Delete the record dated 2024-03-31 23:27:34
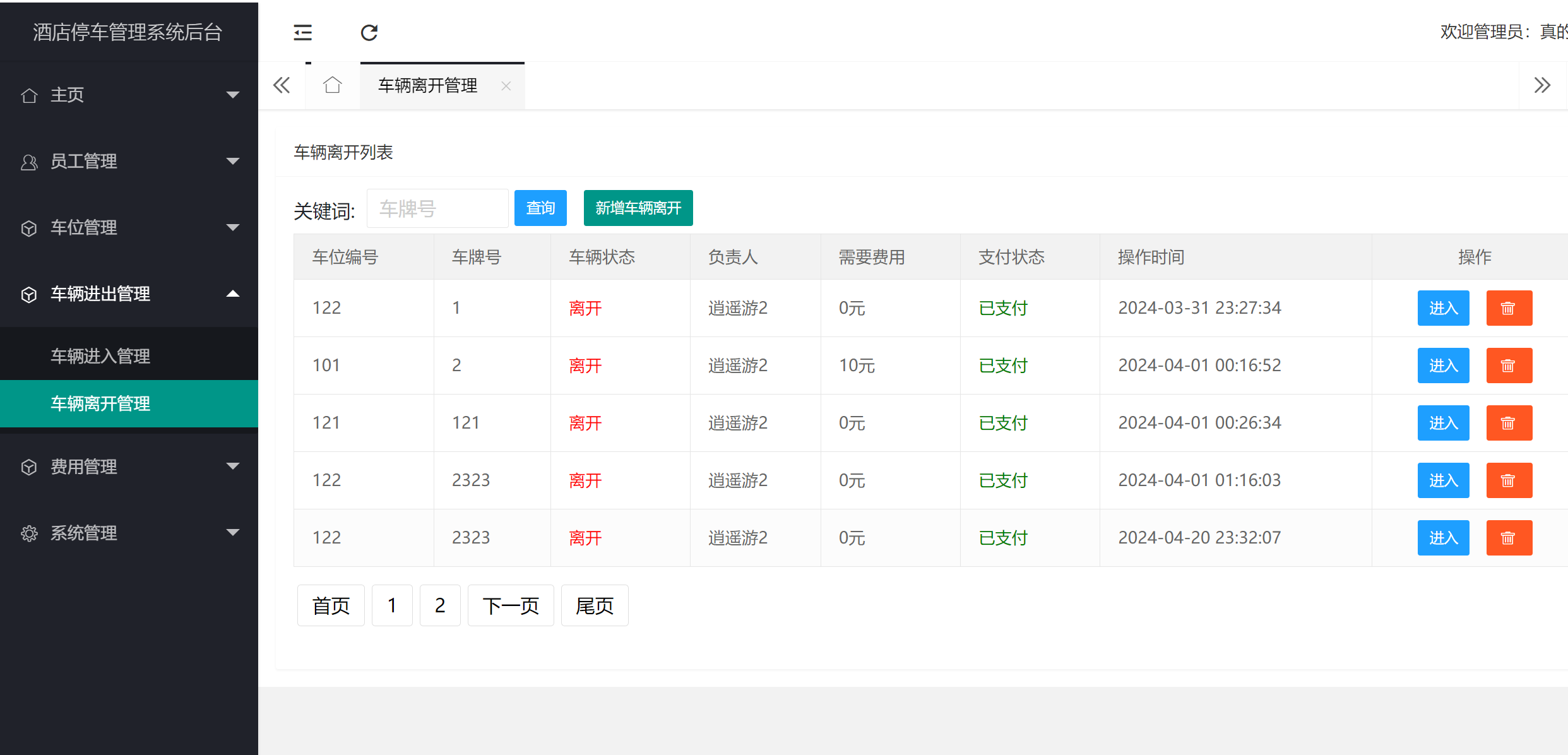1568x755 pixels. pyautogui.click(x=1509, y=308)
